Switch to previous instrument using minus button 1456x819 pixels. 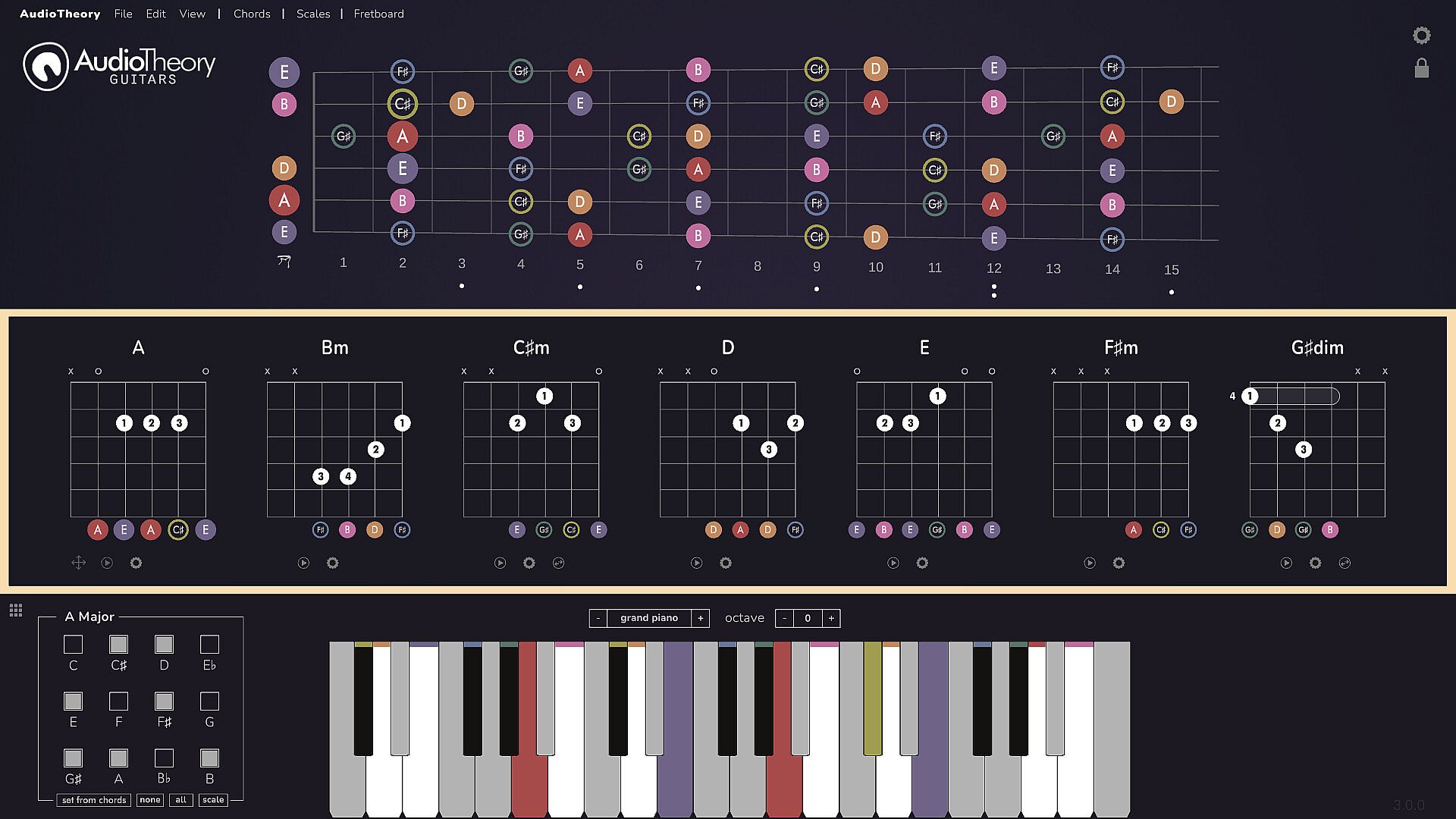click(x=598, y=618)
